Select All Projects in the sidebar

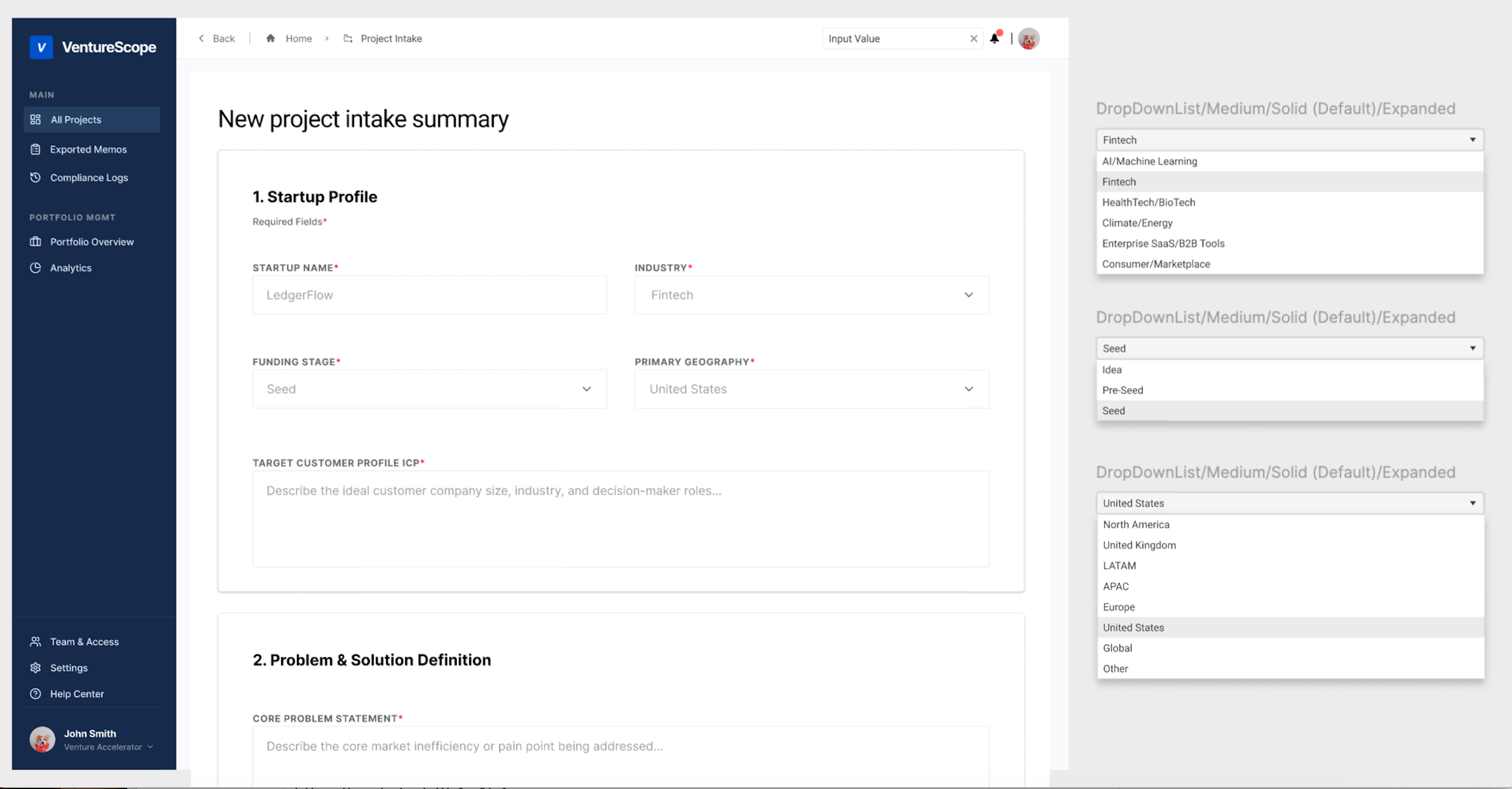(x=75, y=120)
